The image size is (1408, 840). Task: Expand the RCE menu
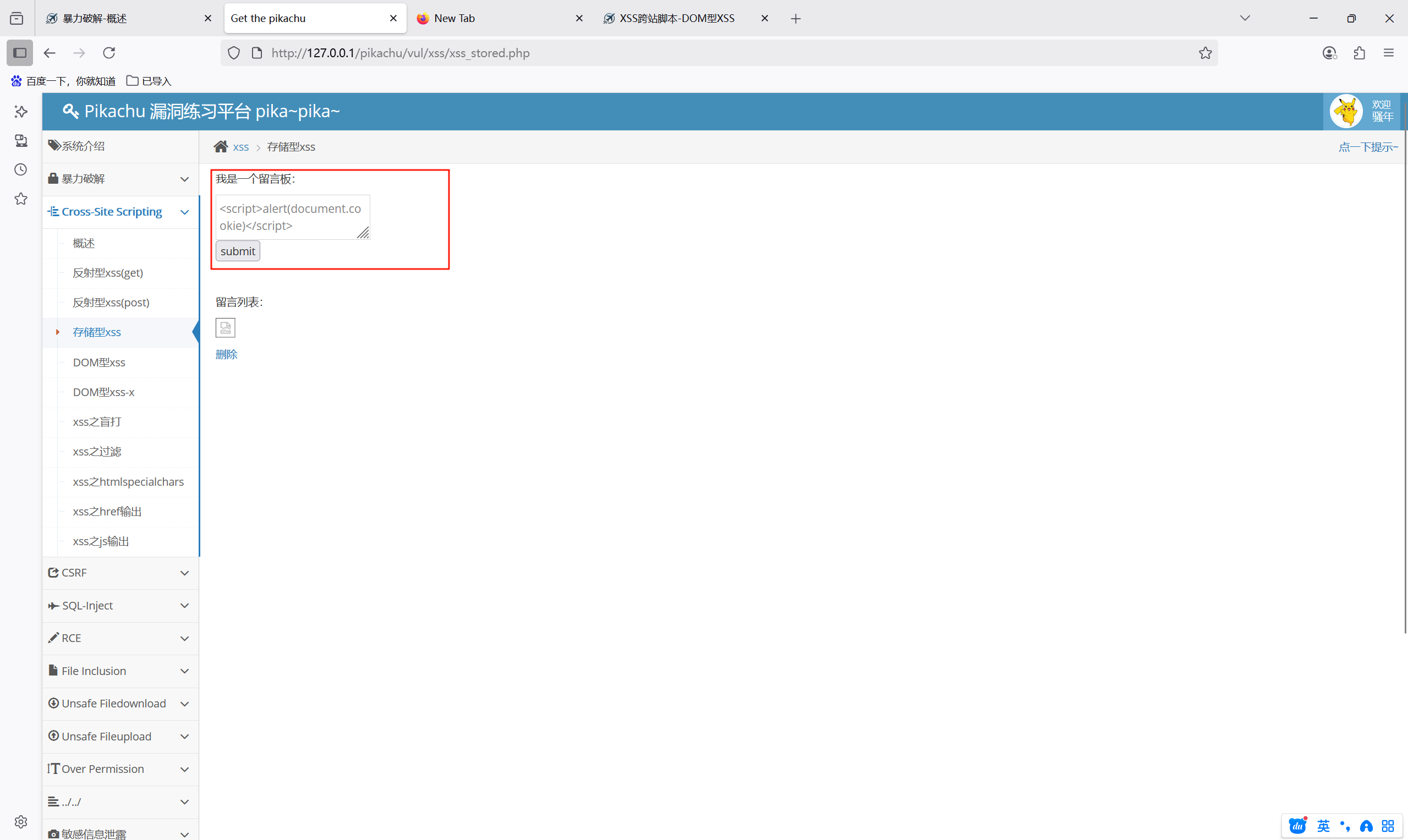[x=120, y=638]
